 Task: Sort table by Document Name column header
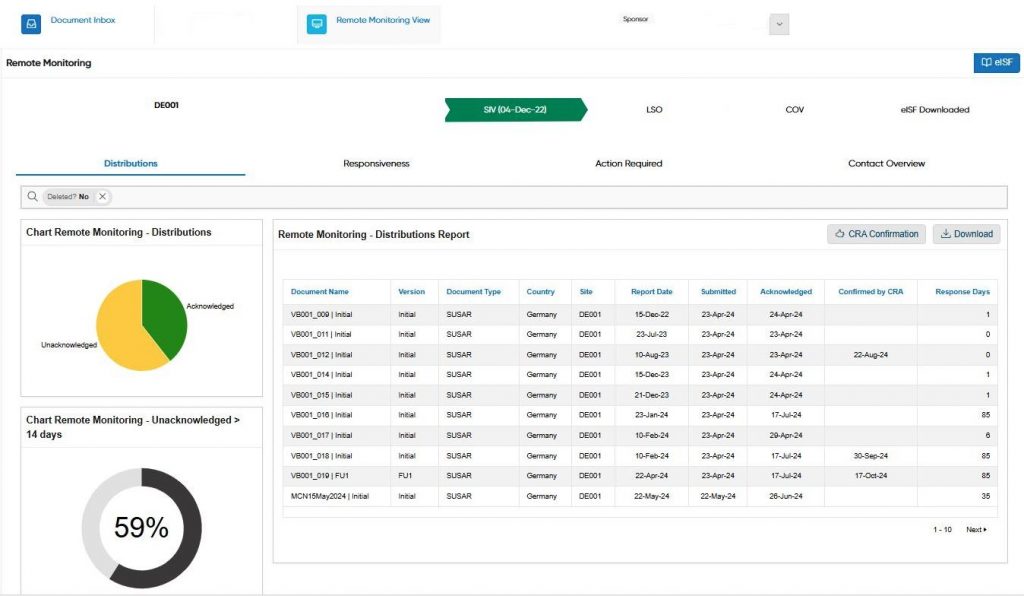pyautogui.click(x=320, y=292)
